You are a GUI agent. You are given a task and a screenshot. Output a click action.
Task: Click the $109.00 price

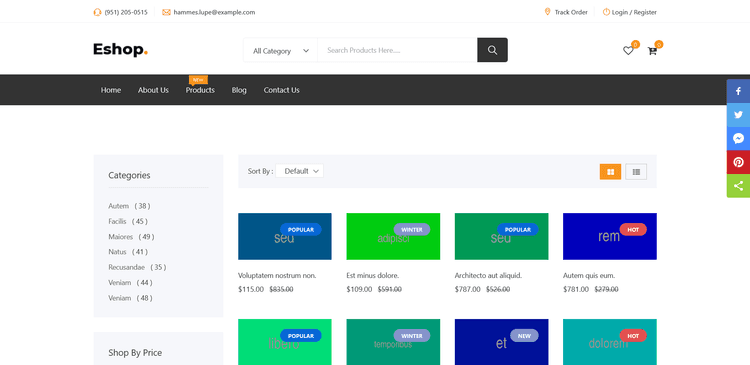point(359,289)
